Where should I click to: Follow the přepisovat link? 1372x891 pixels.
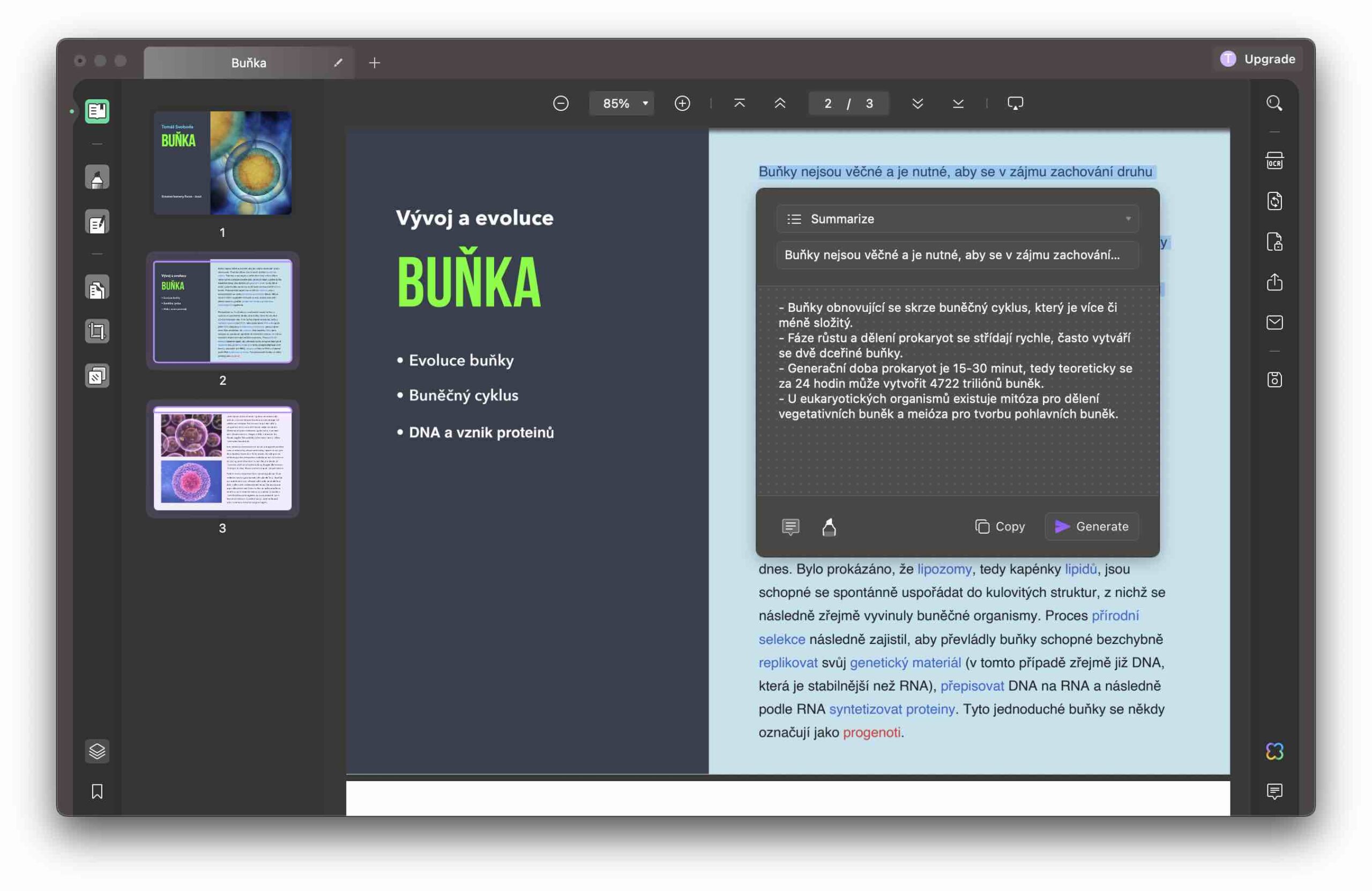(x=972, y=686)
